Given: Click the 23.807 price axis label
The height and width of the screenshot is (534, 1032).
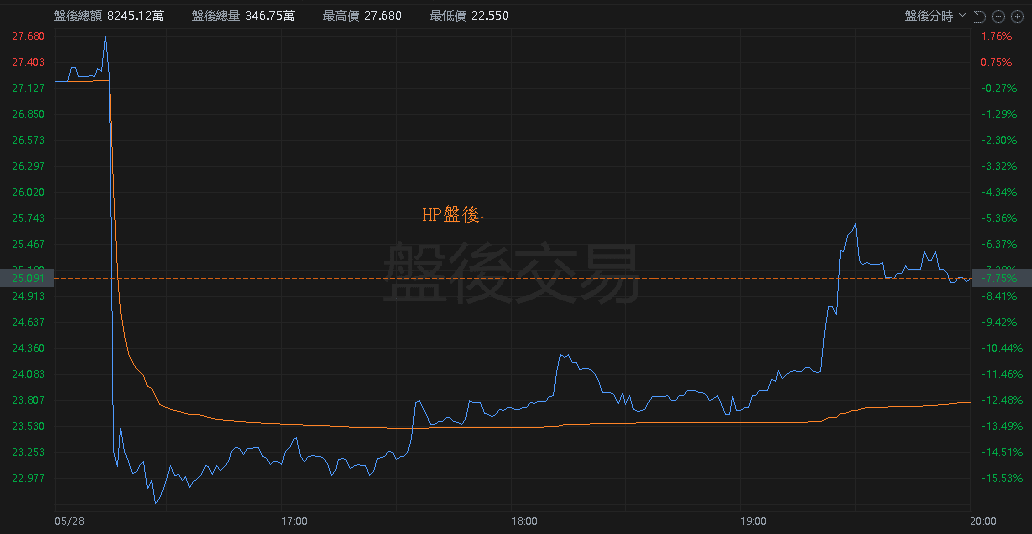Looking at the screenshot, I should pos(28,400).
